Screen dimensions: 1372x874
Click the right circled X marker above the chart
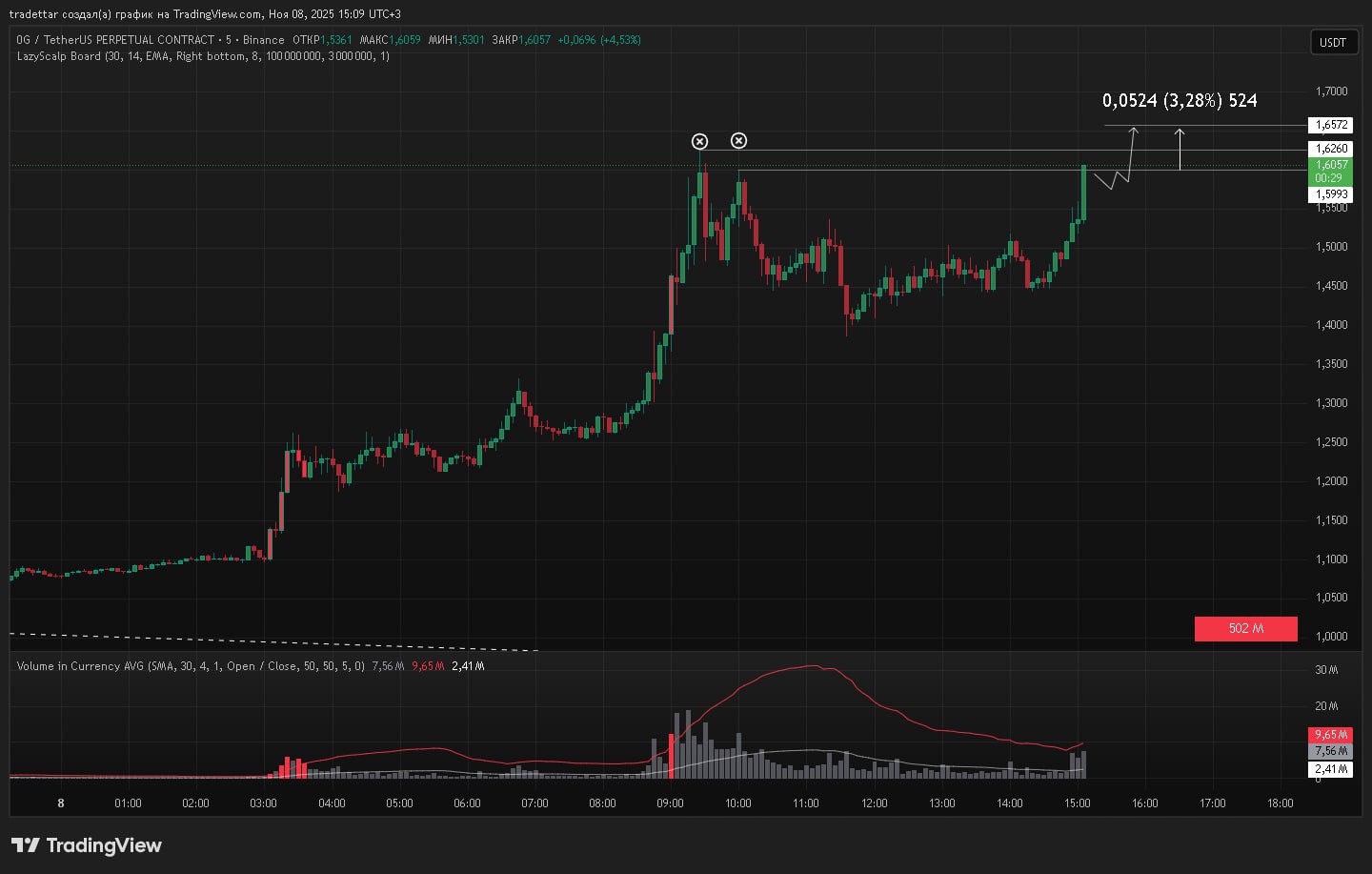pyautogui.click(x=738, y=141)
